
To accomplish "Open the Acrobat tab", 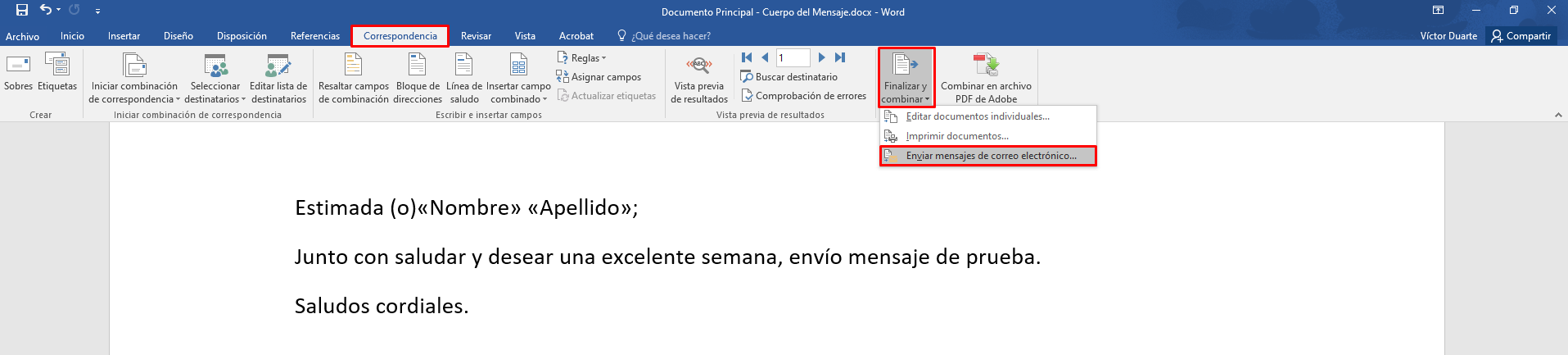I will [576, 36].
